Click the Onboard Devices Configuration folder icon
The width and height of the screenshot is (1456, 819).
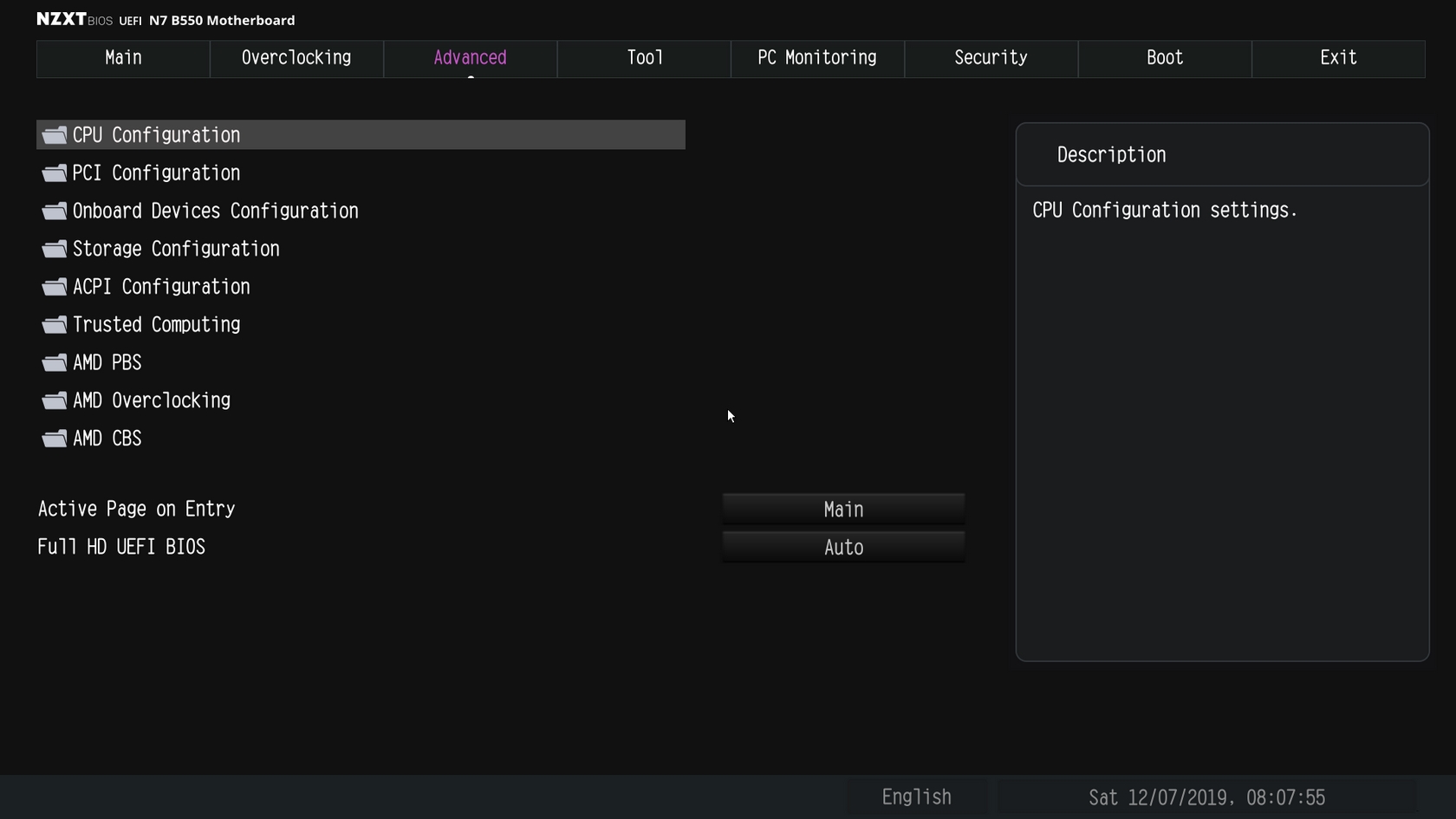tap(55, 211)
